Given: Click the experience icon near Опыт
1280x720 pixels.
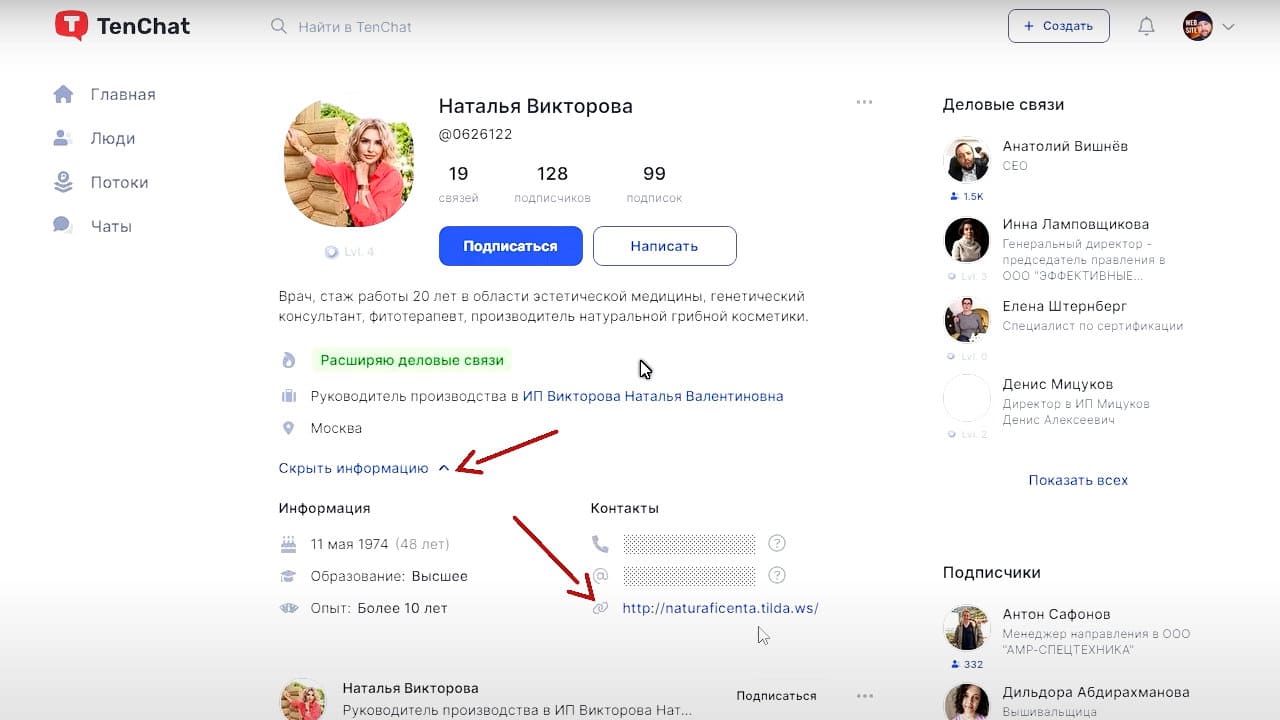Looking at the screenshot, I should click(x=289, y=608).
